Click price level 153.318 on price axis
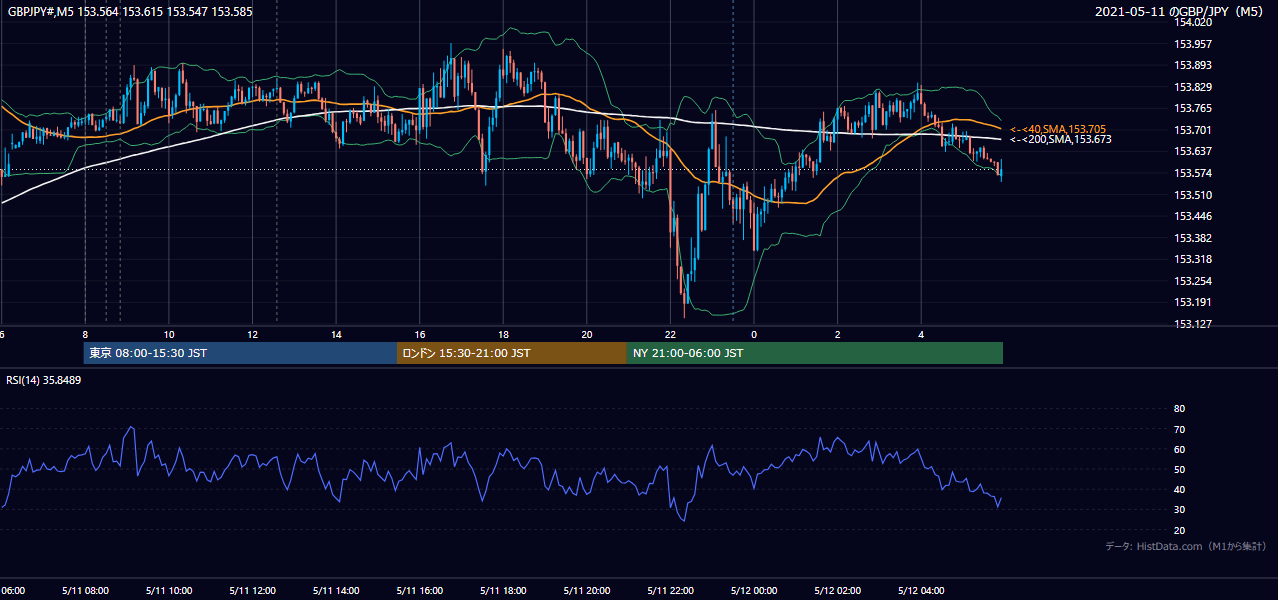Image resolution: width=1278 pixels, height=600 pixels. click(1193, 259)
